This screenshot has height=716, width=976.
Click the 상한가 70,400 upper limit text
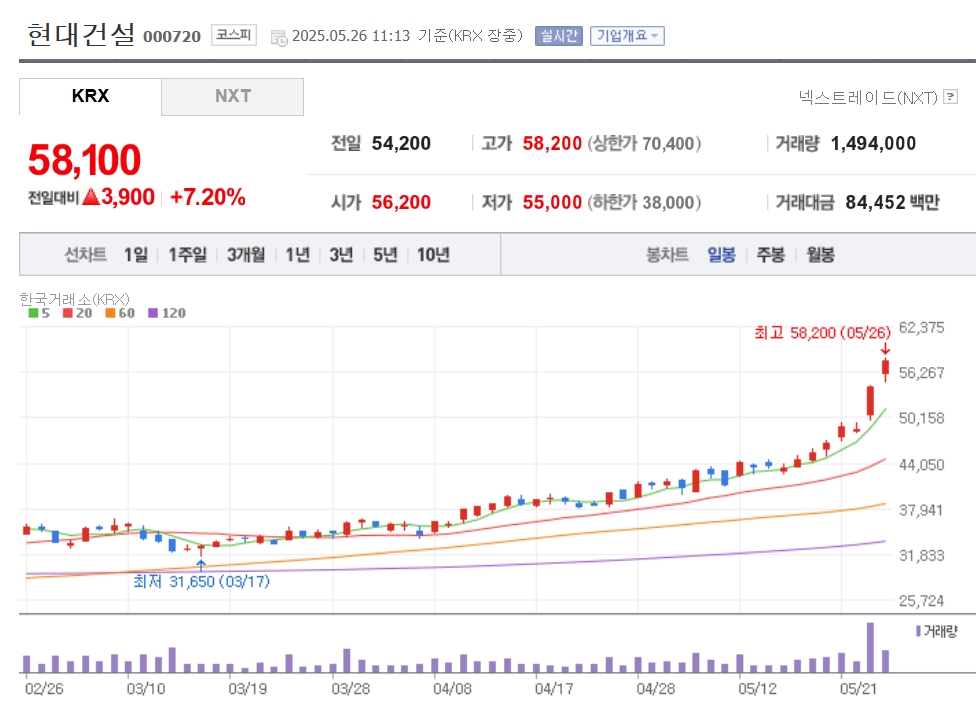pyautogui.click(x=644, y=143)
